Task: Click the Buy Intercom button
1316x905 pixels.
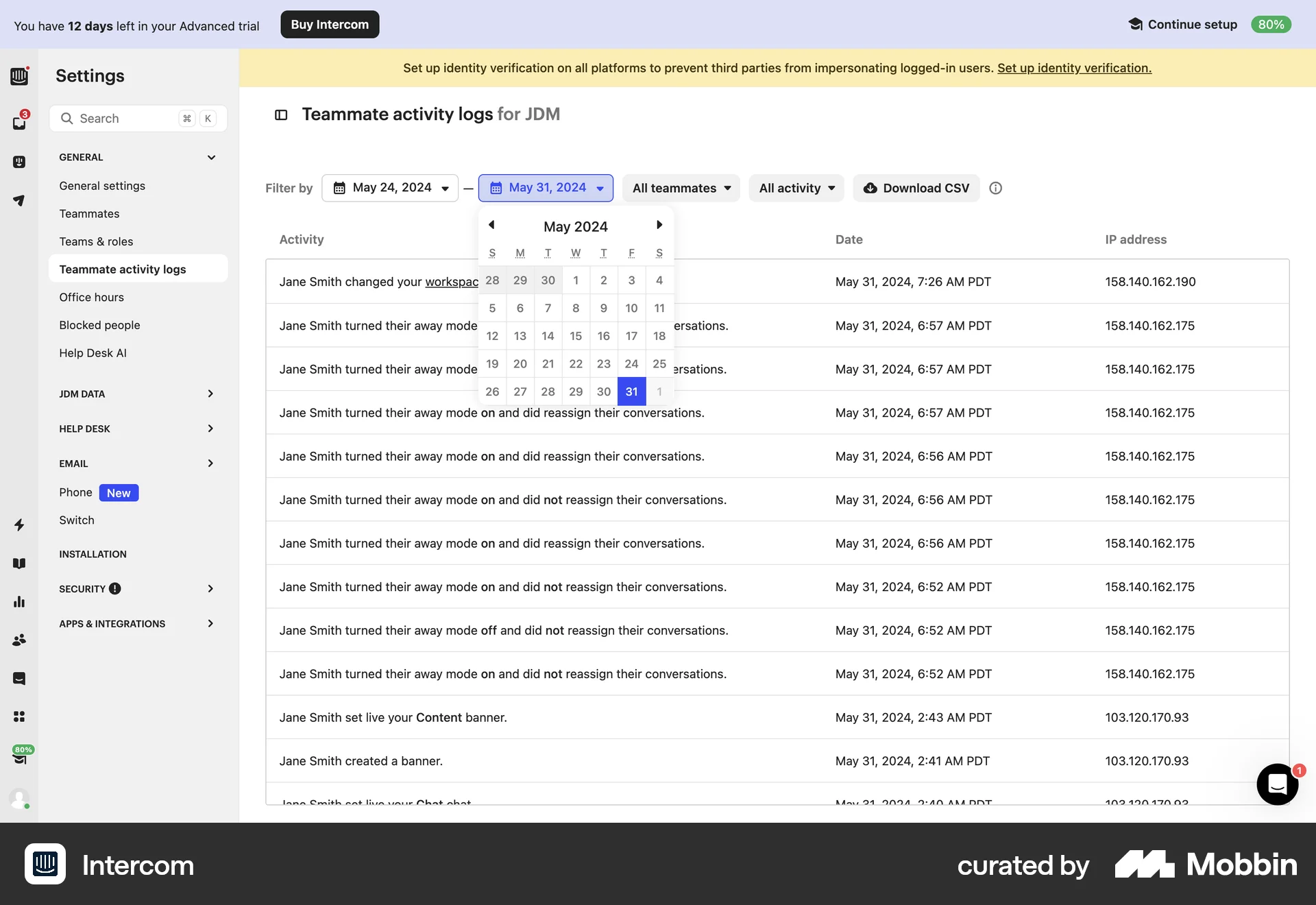Action: click(x=330, y=24)
